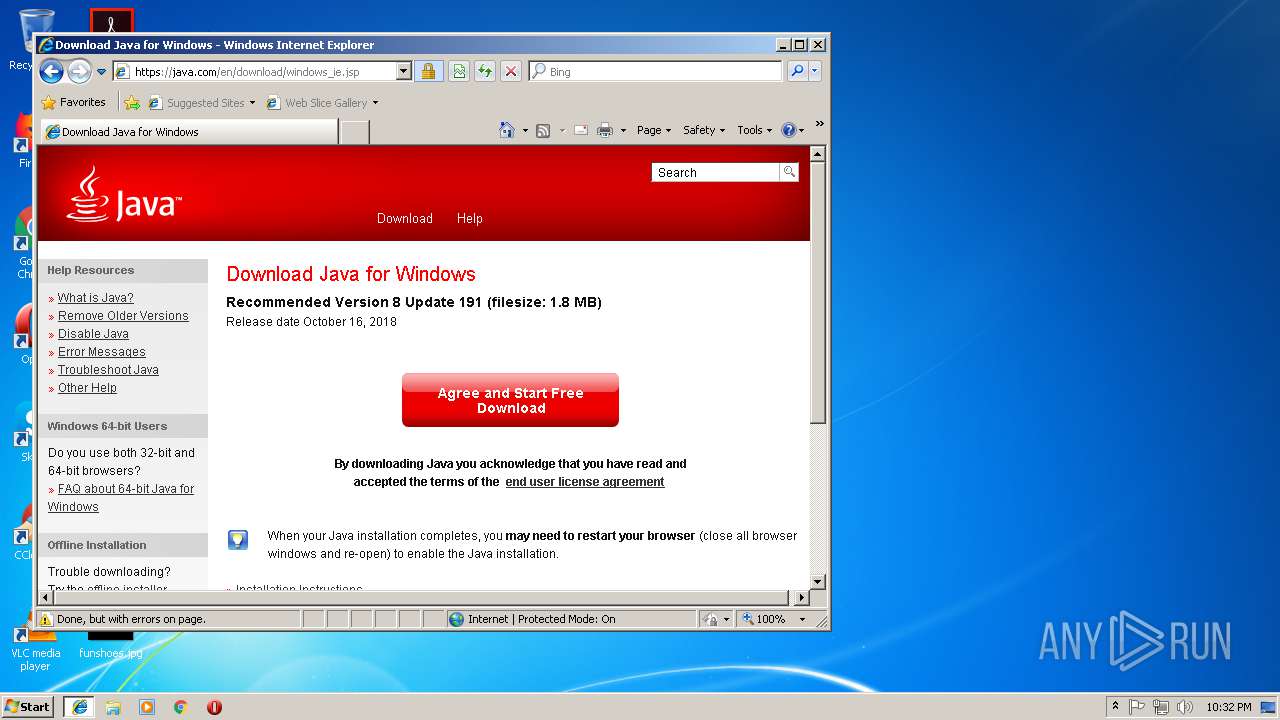Expand the address bar autocomplete dropdown
Viewport: 1280px width, 720px height.
[x=404, y=72]
